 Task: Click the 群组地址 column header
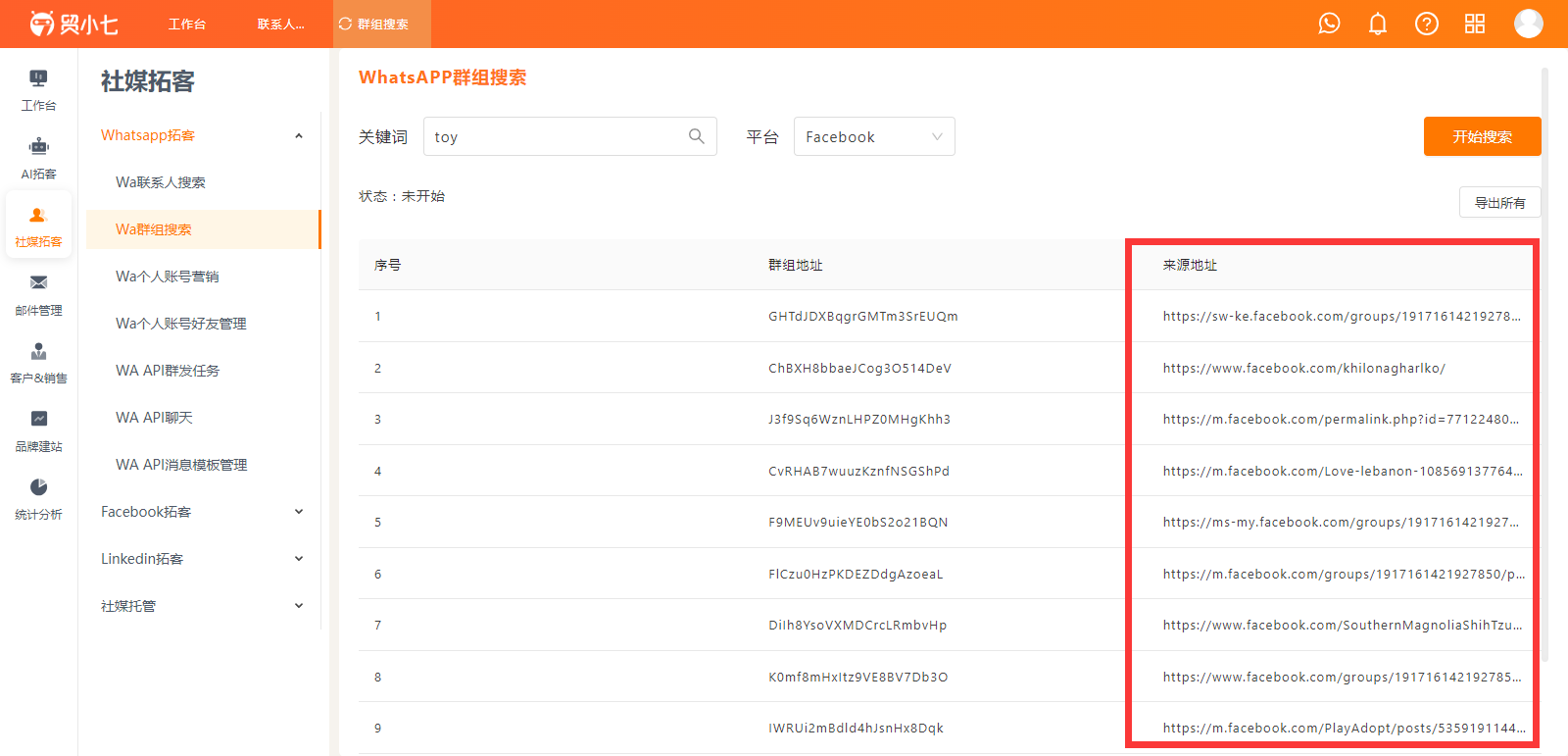796,265
